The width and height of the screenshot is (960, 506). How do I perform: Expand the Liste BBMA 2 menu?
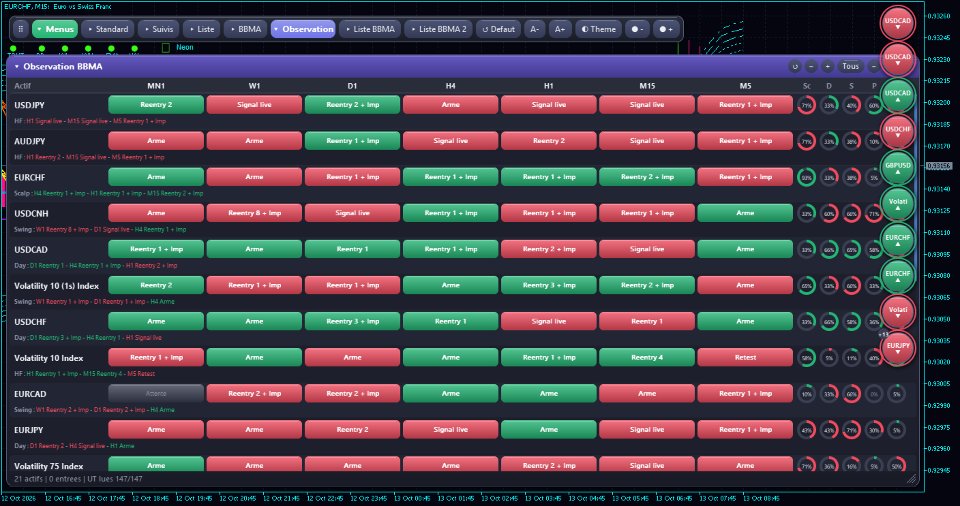438,29
